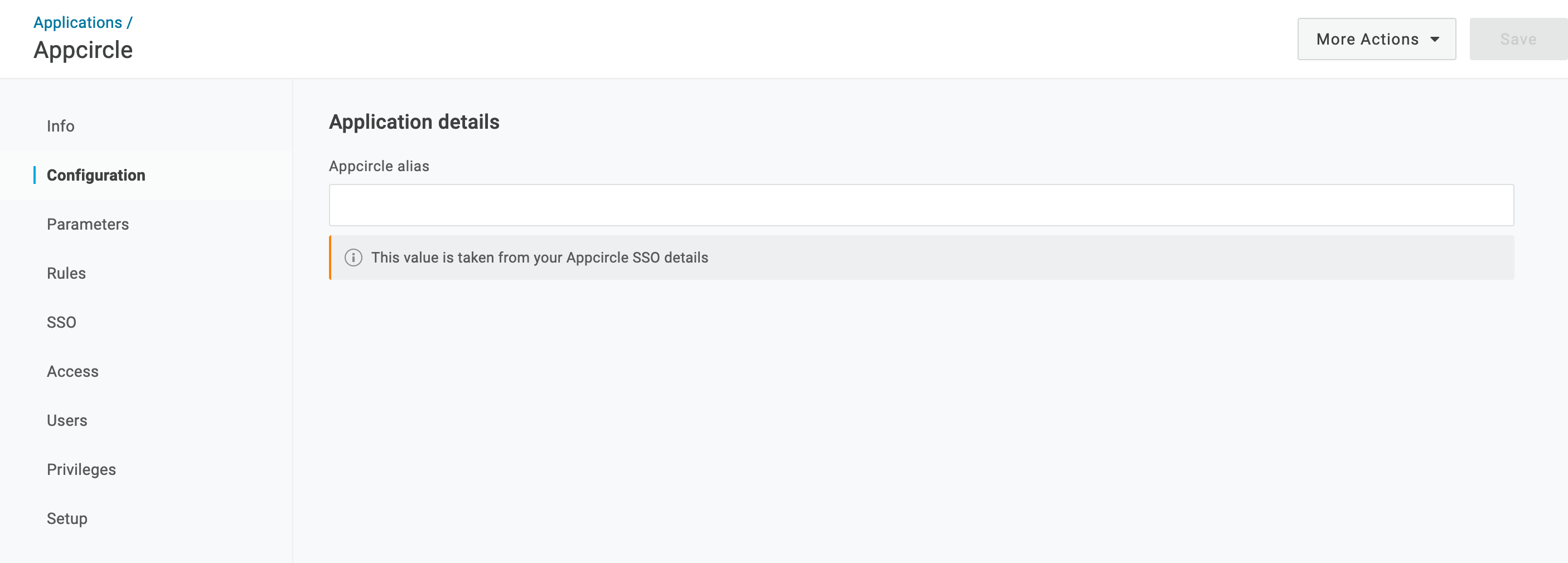Open the More Actions menu button
This screenshot has height=563, width=1568.
click(x=1376, y=39)
